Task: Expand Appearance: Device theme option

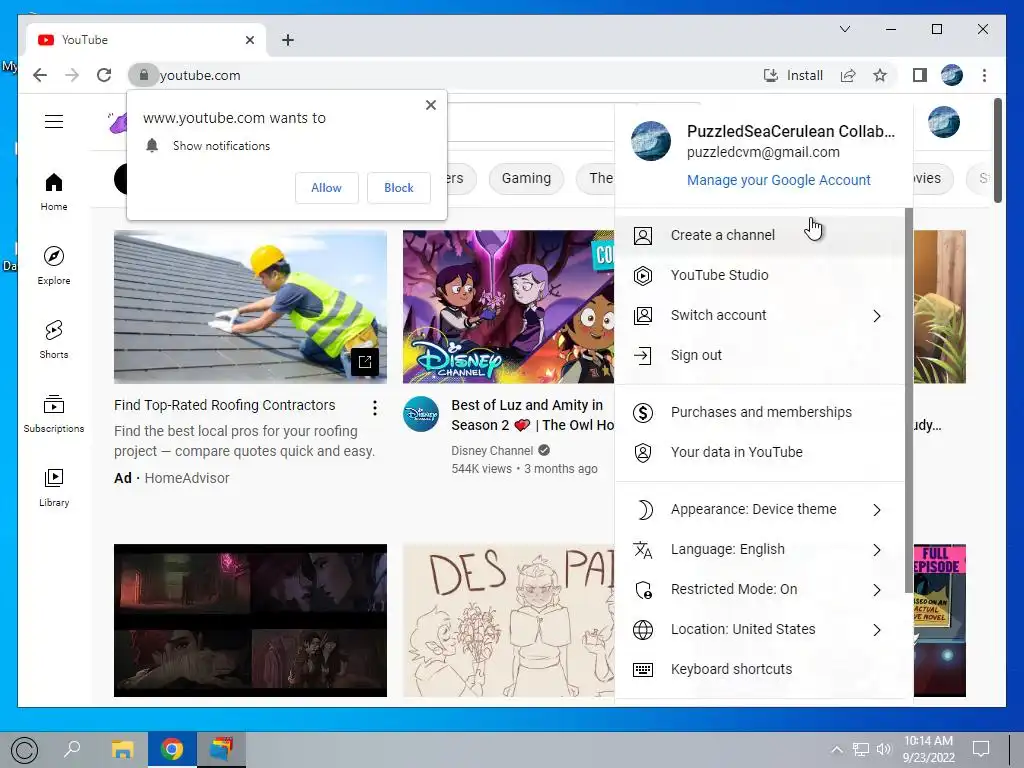Action: [x=760, y=509]
